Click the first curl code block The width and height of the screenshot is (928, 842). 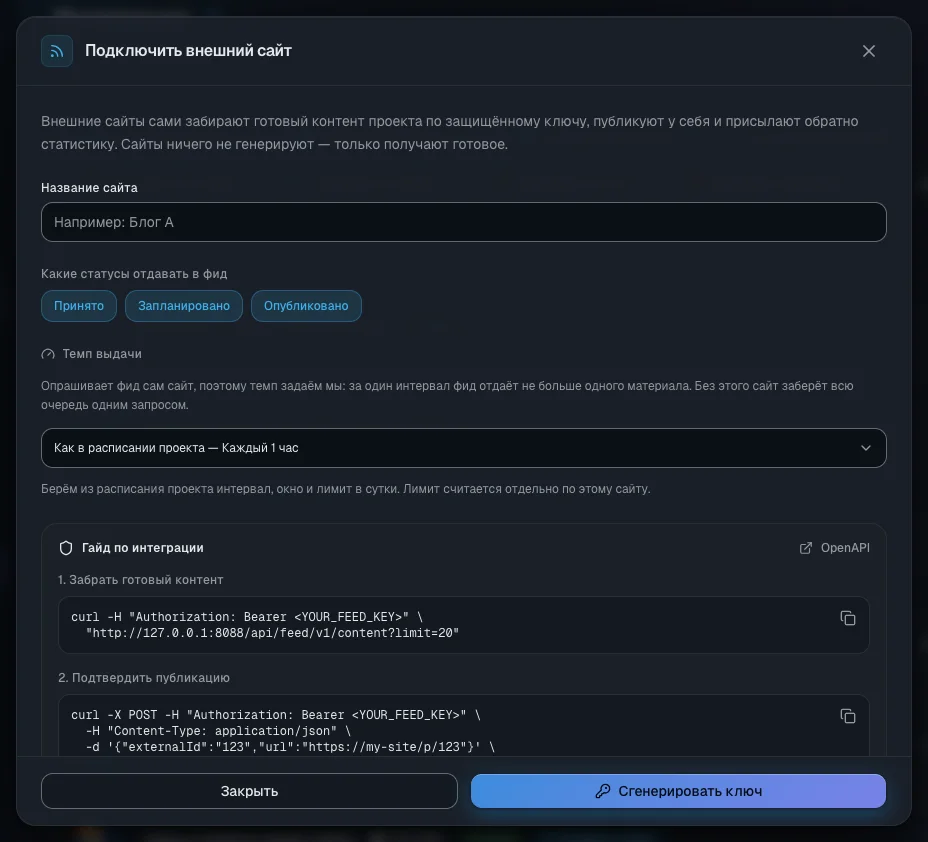click(x=463, y=625)
